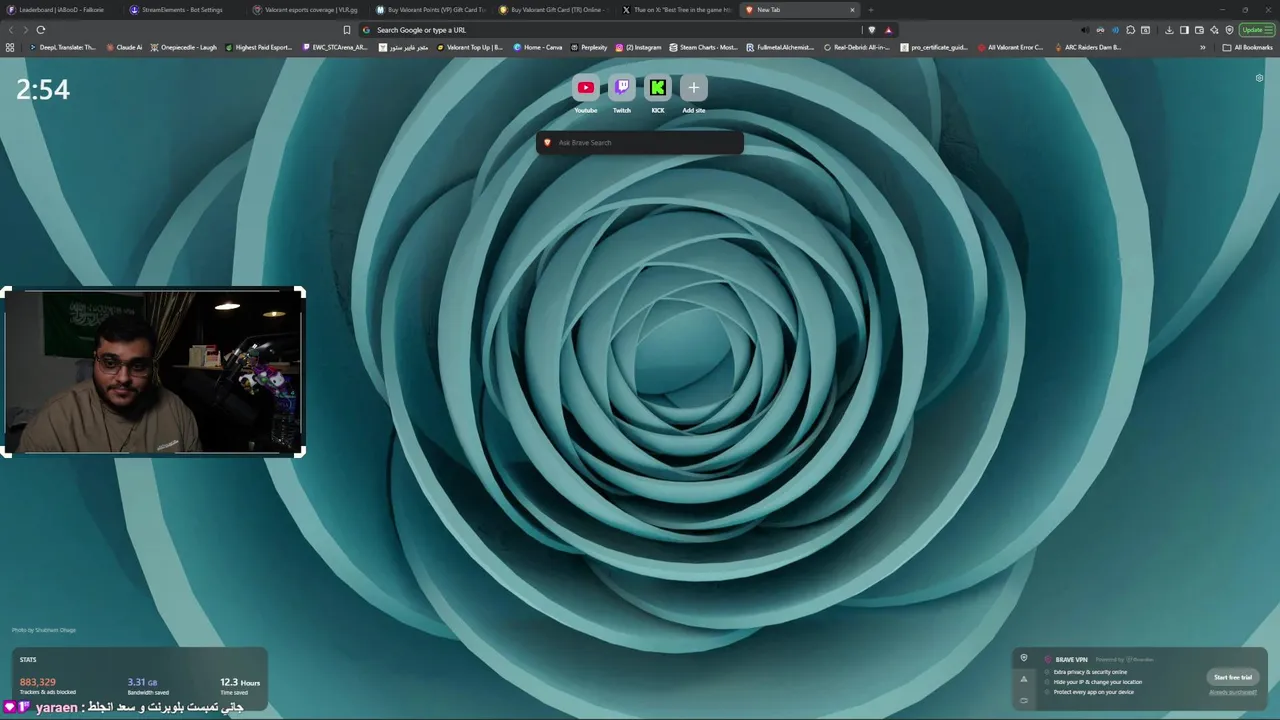Click the Already purchased? link
Viewport: 1280px width, 720px height.
tap(1233, 692)
